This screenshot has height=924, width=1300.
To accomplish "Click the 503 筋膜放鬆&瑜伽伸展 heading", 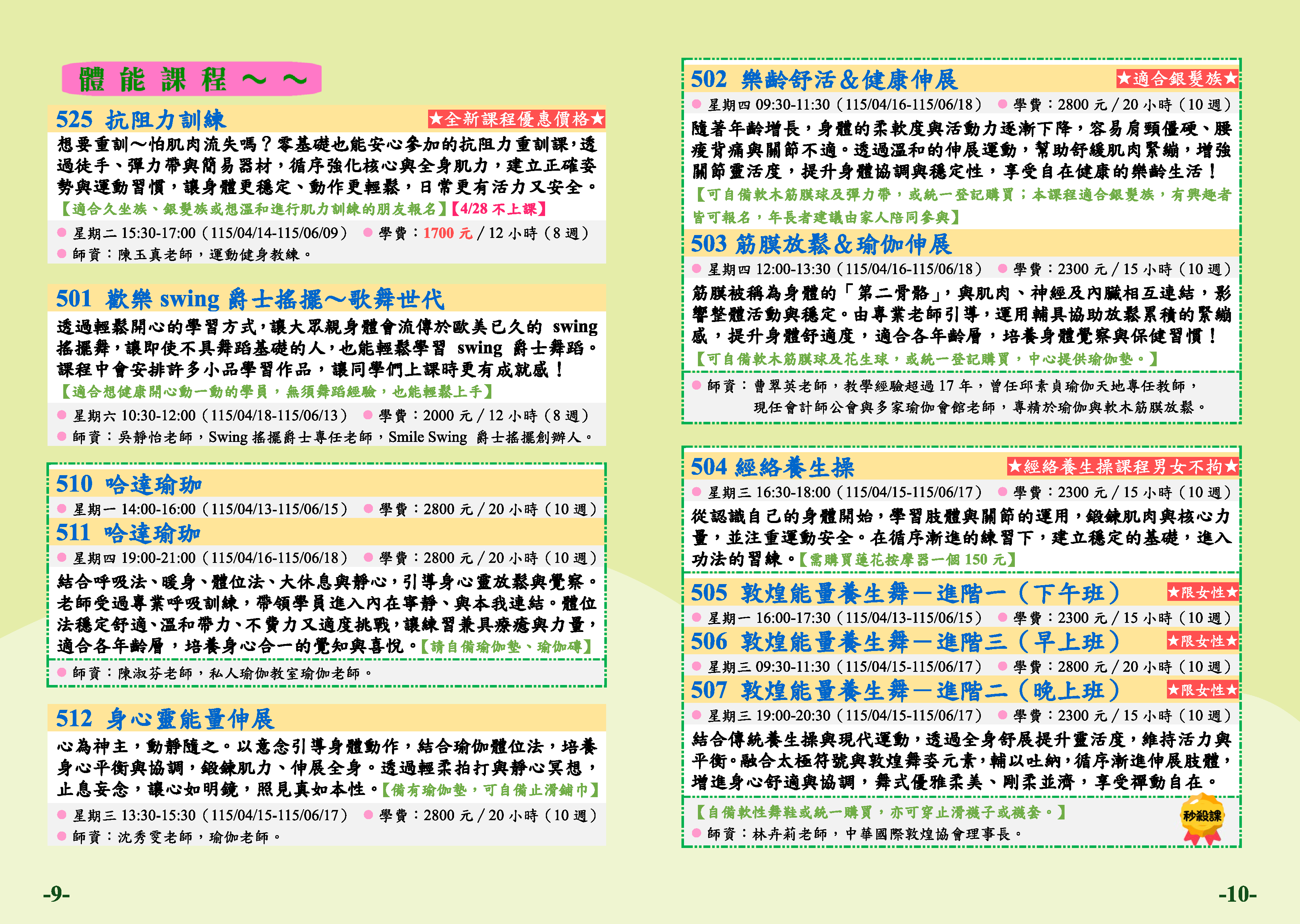I will coord(821,244).
